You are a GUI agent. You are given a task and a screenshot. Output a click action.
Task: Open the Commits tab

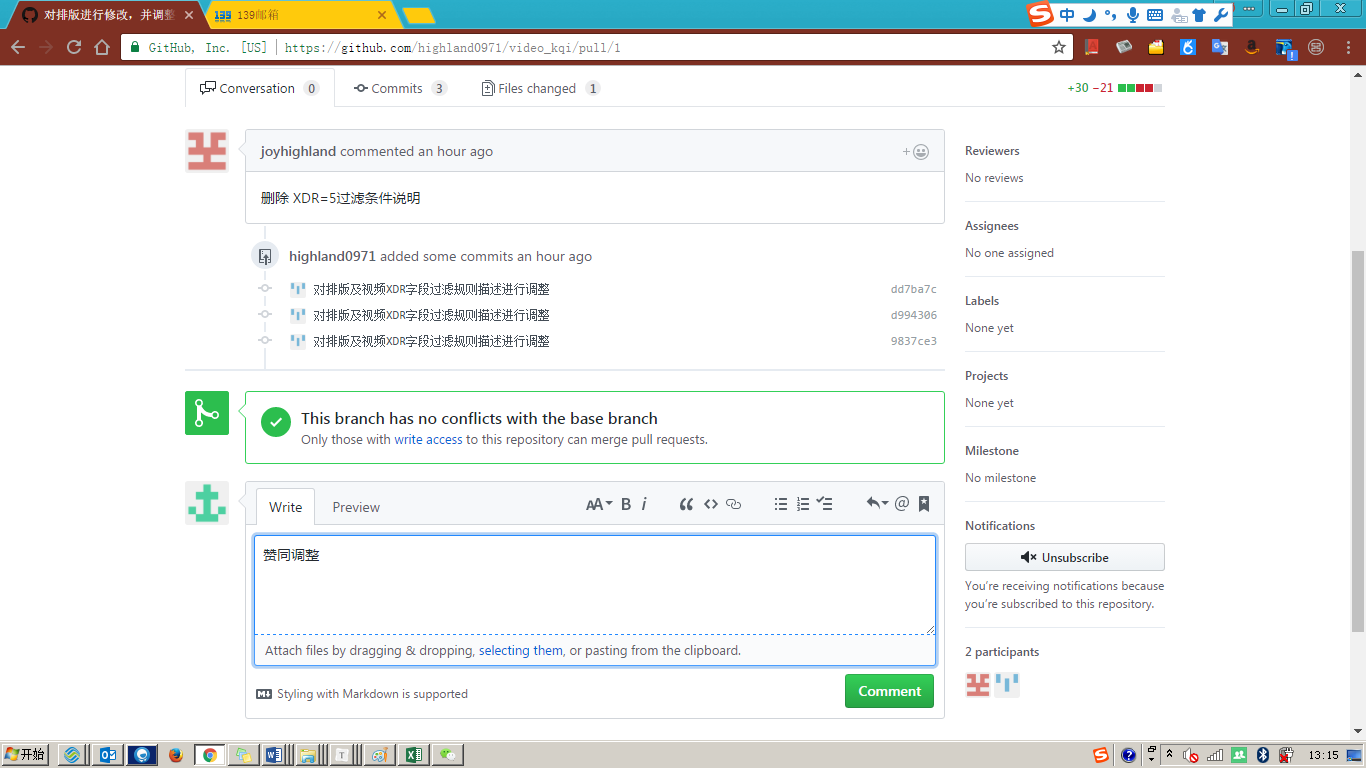click(x=399, y=88)
